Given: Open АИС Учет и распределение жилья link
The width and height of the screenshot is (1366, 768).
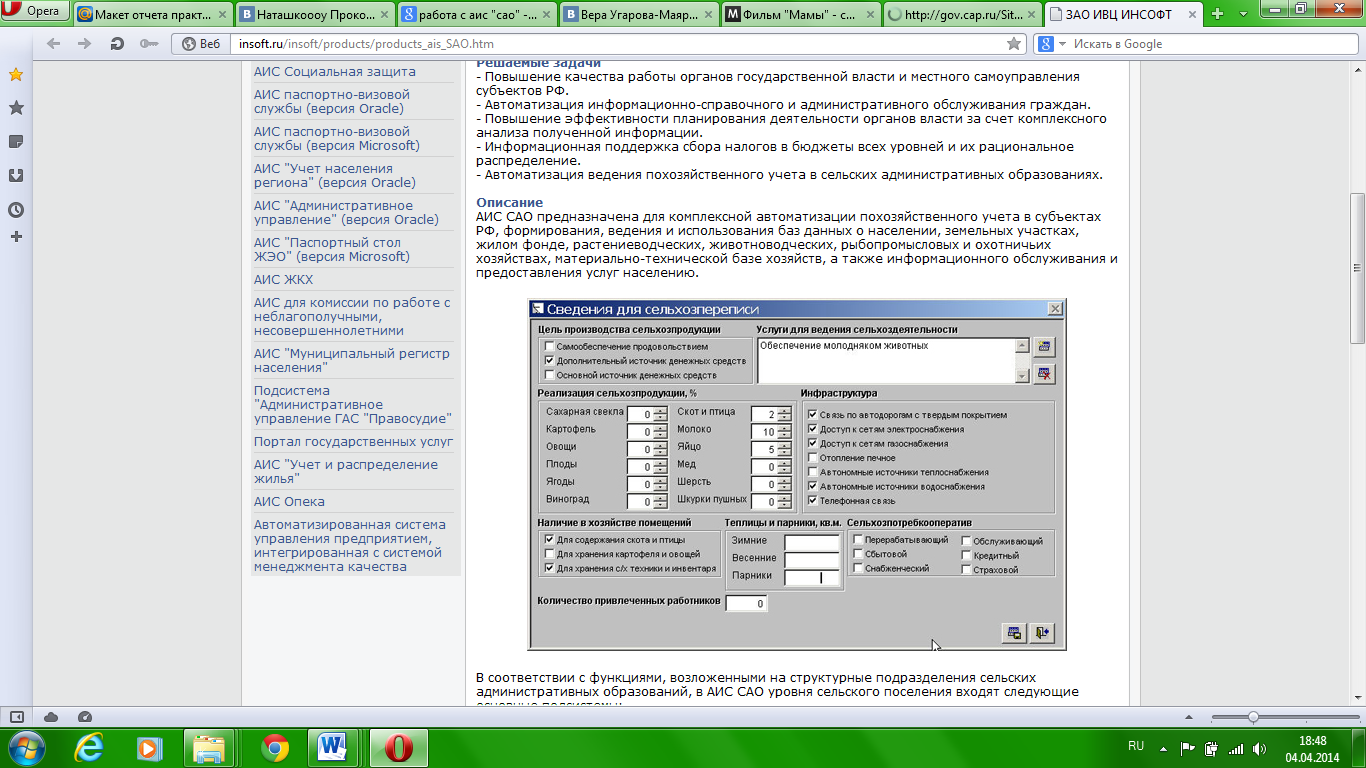Looking at the screenshot, I should 346,471.
